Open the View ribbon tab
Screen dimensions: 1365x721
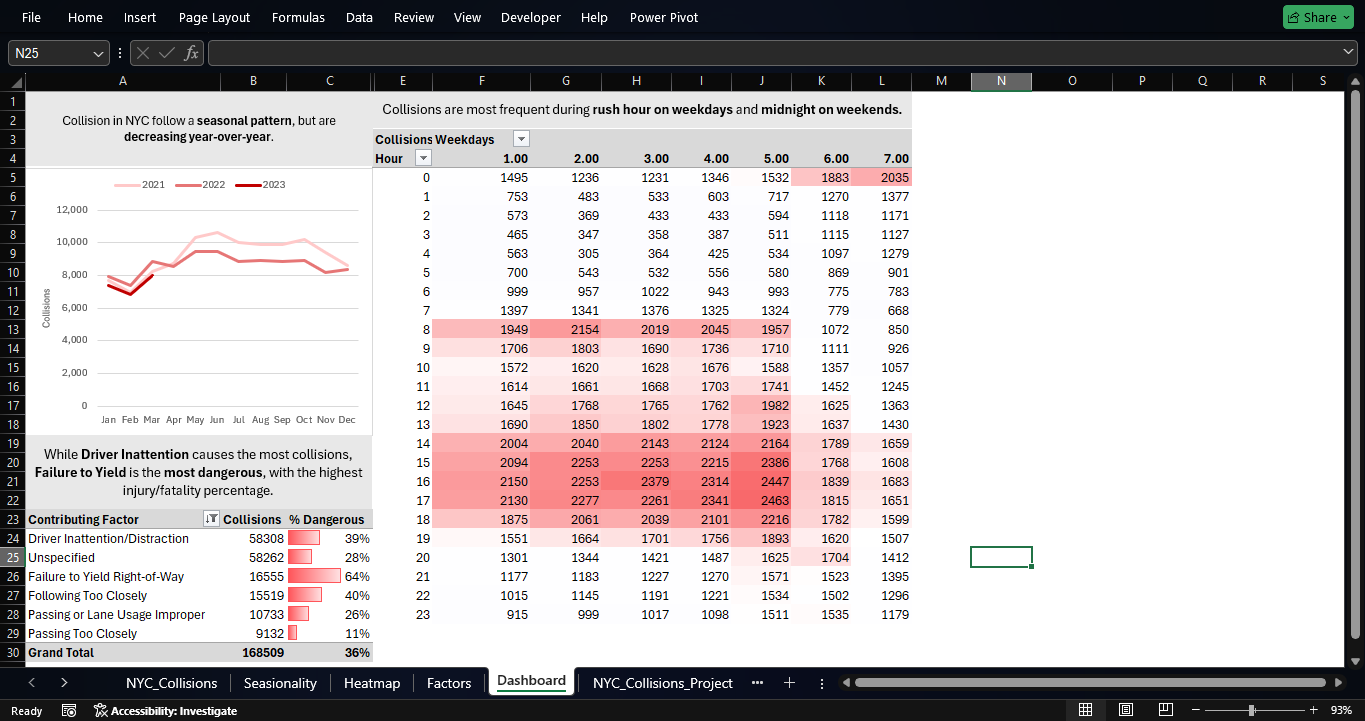pyautogui.click(x=467, y=17)
